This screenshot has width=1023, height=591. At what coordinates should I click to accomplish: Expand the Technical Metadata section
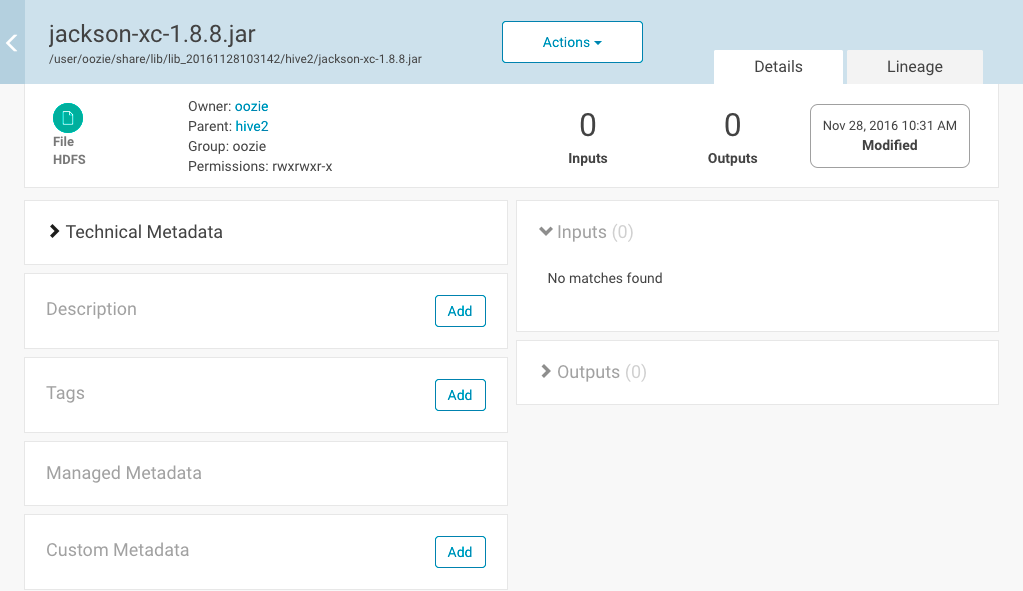coord(136,232)
